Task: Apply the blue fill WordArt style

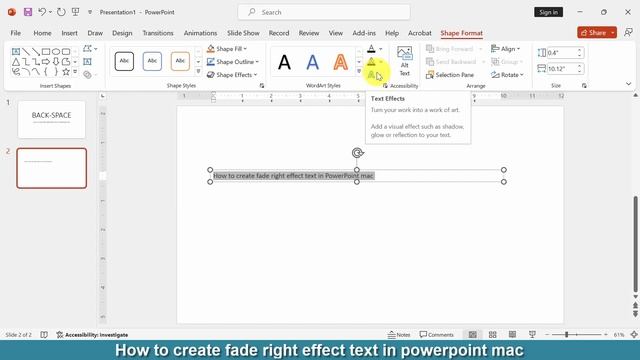Action: pos(312,62)
